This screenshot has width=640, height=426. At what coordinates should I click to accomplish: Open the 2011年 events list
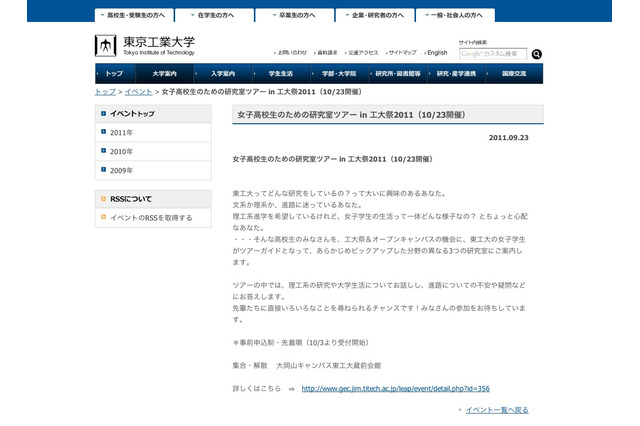click(153, 133)
